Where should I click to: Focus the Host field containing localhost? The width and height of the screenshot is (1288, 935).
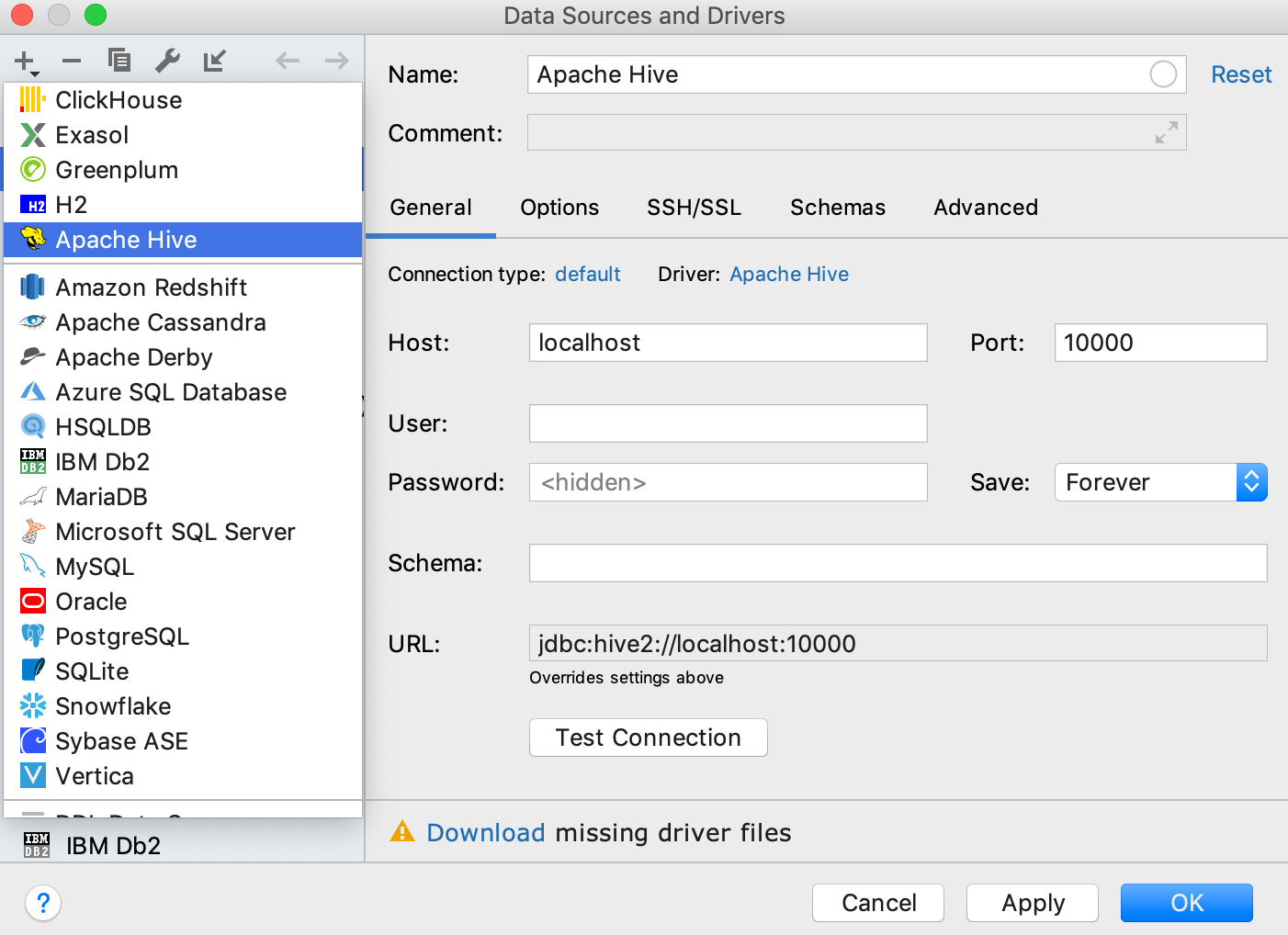tap(729, 343)
